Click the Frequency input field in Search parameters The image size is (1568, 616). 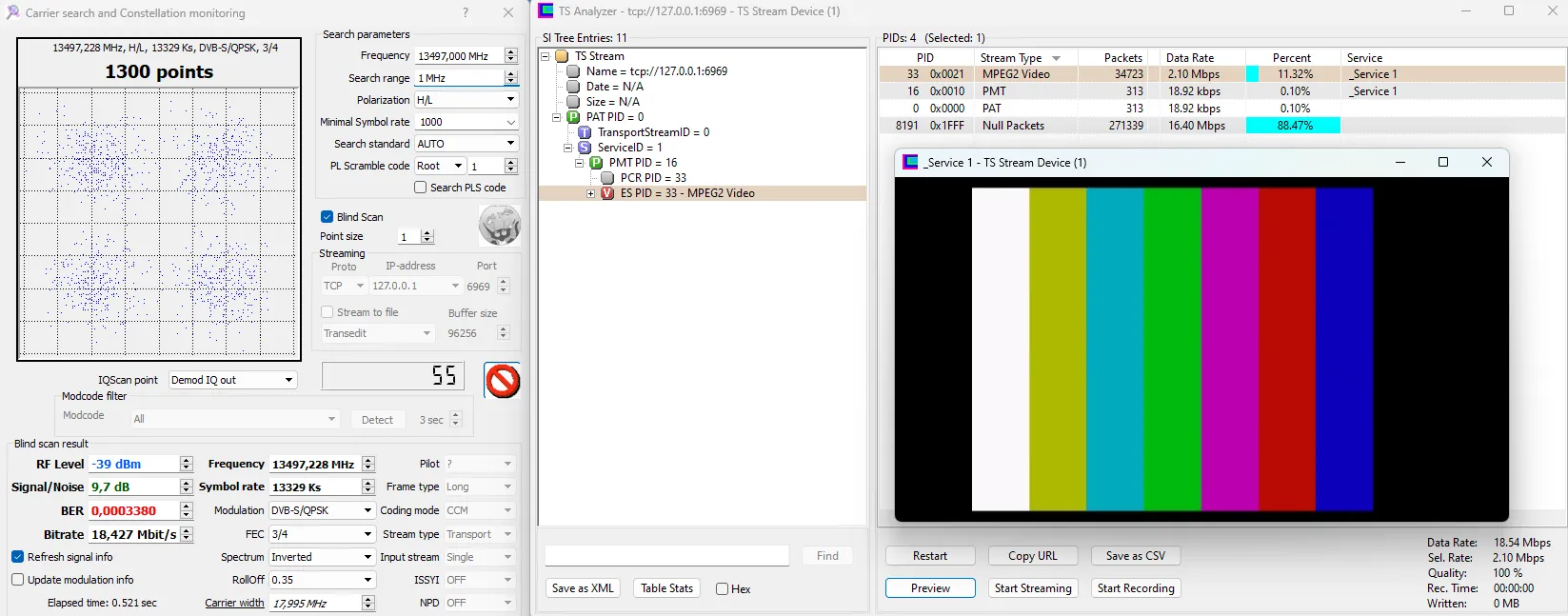click(459, 56)
